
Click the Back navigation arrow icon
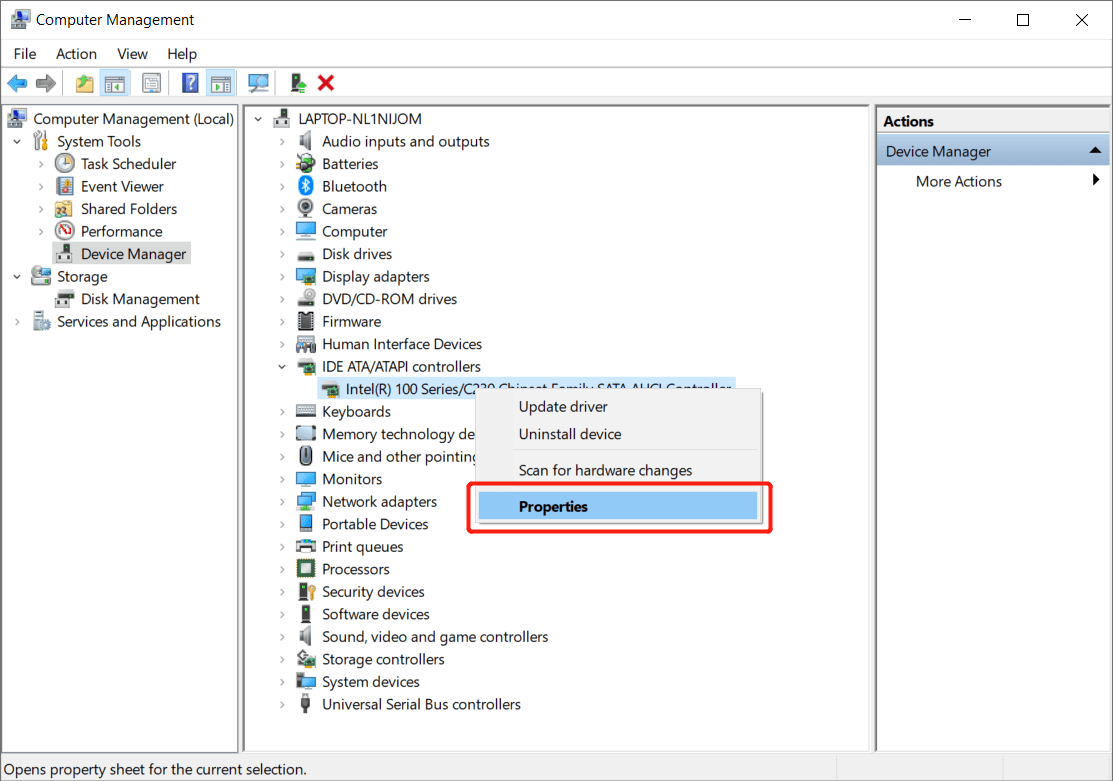pos(17,82)
